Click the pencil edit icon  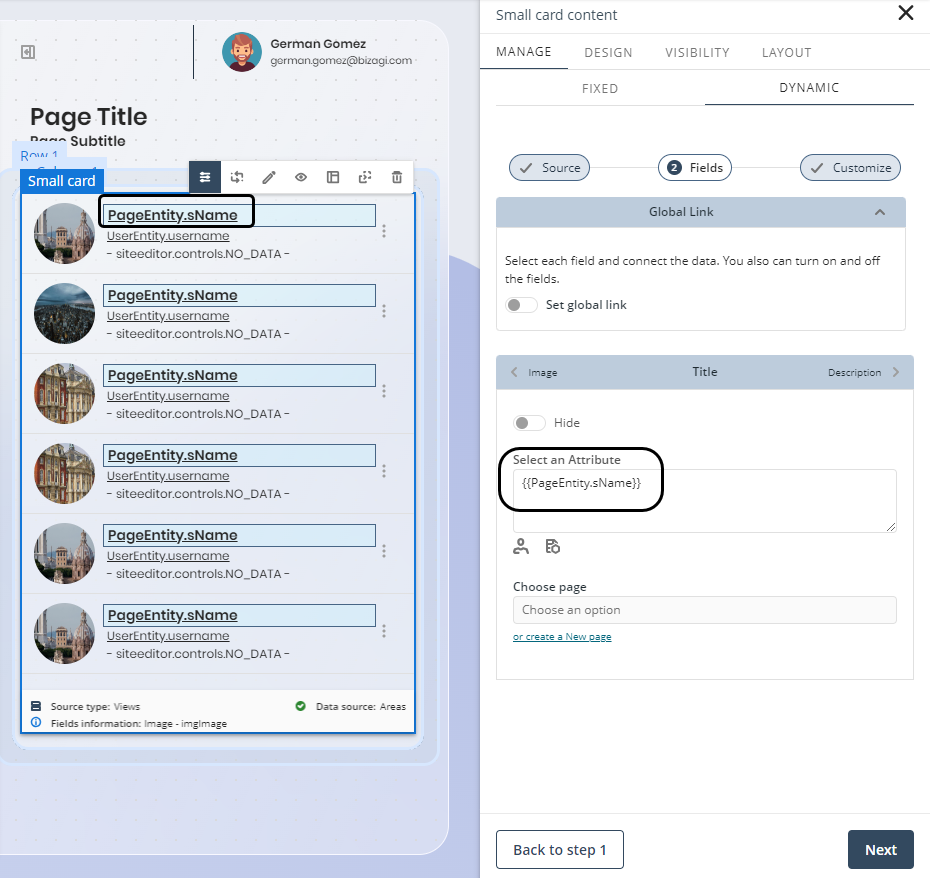click(x=269, y=177)
